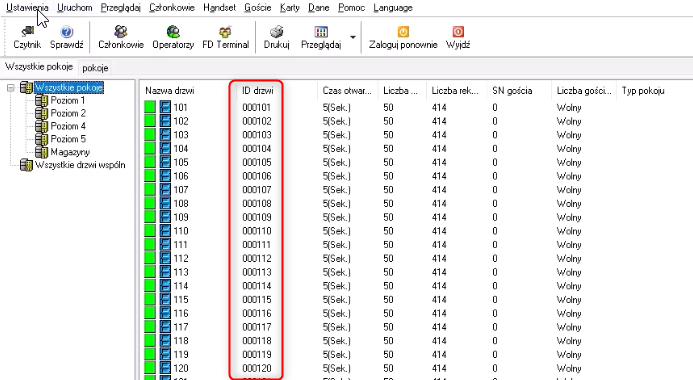Select Wszystkie drzwi wspólne tree item

click(80, 165)
